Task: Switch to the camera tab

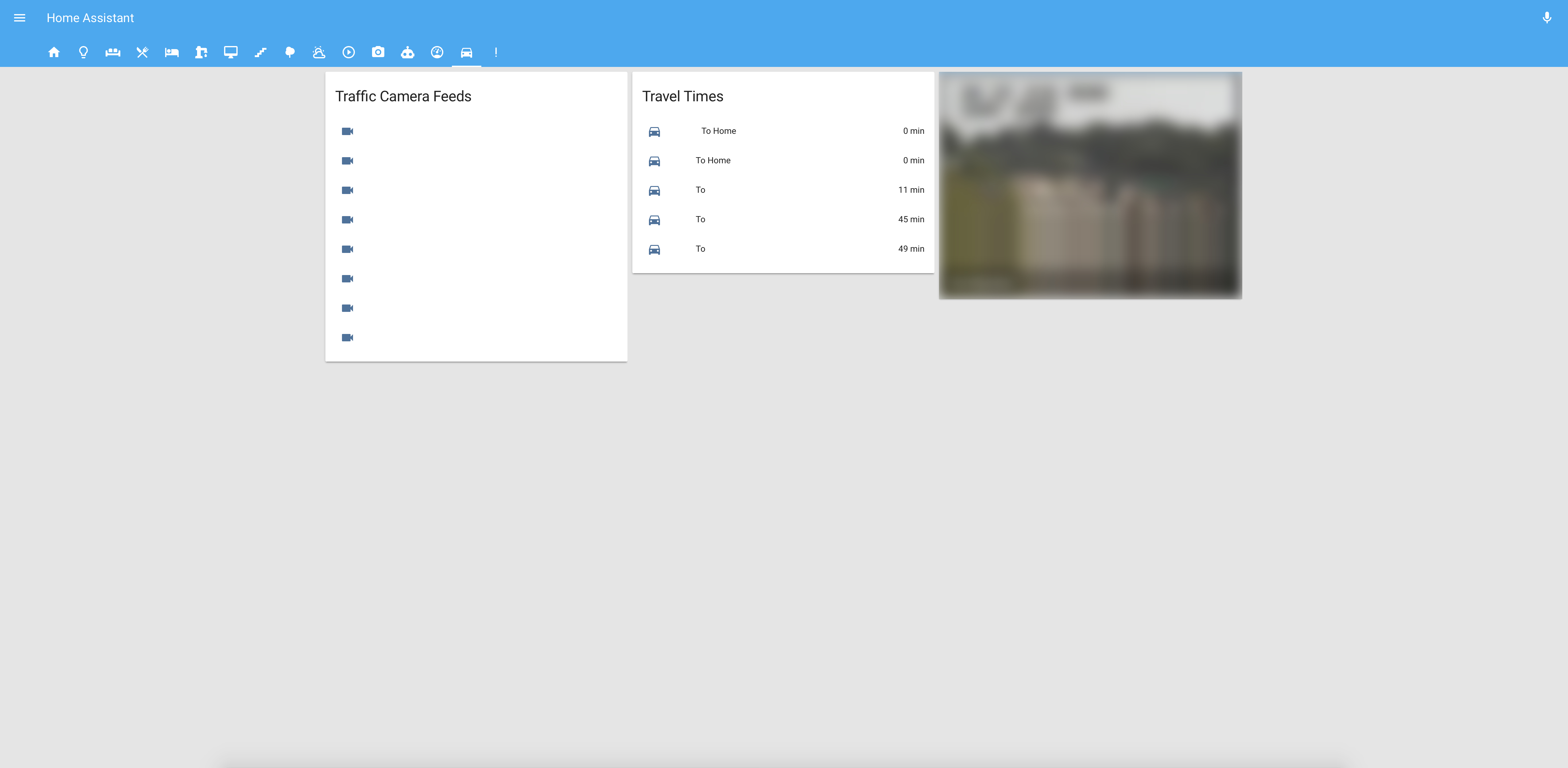Action: pos(378,52)
